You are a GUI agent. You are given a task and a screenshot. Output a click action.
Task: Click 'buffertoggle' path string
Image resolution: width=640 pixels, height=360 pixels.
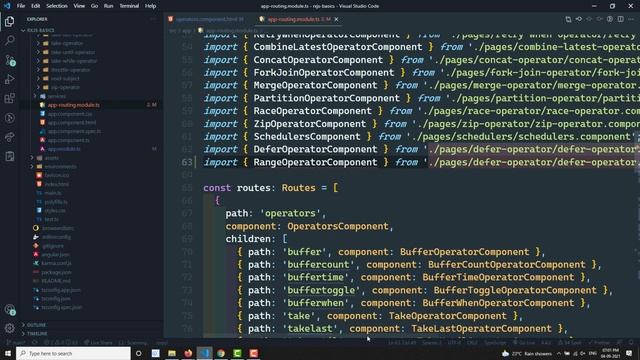321,290
